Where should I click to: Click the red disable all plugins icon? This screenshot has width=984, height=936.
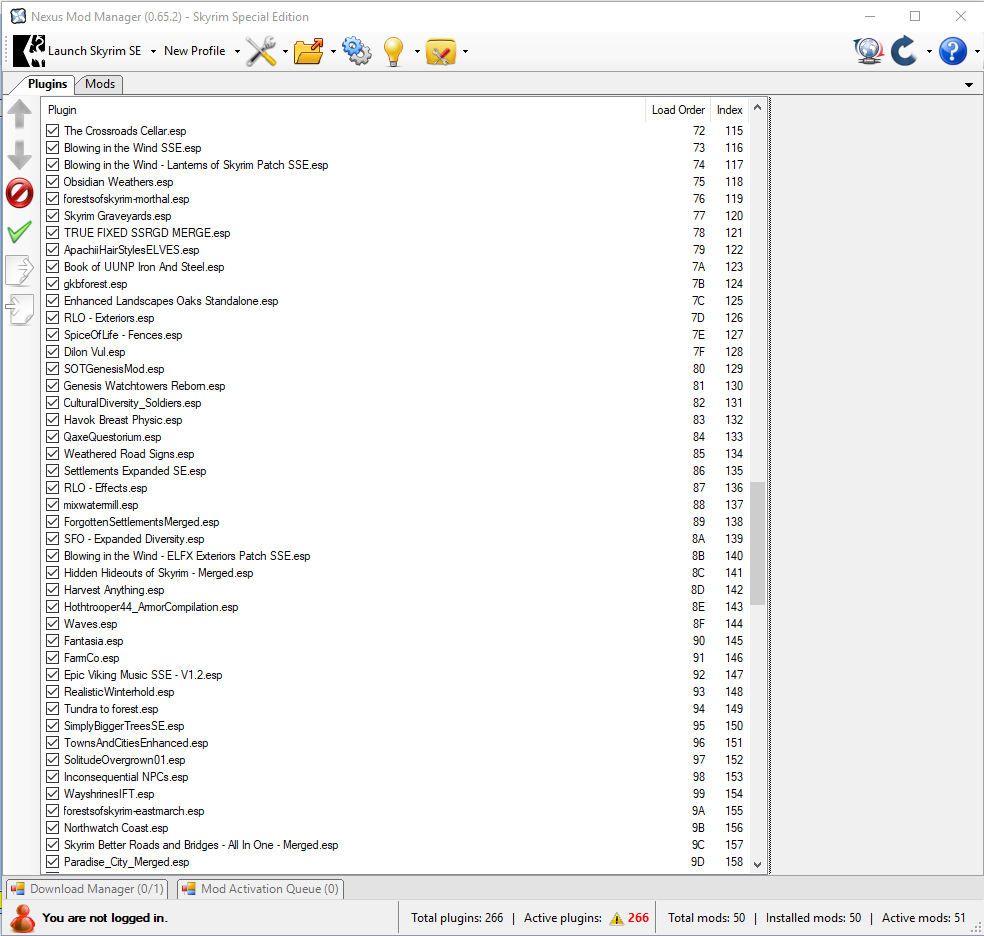tap(20, 193)
